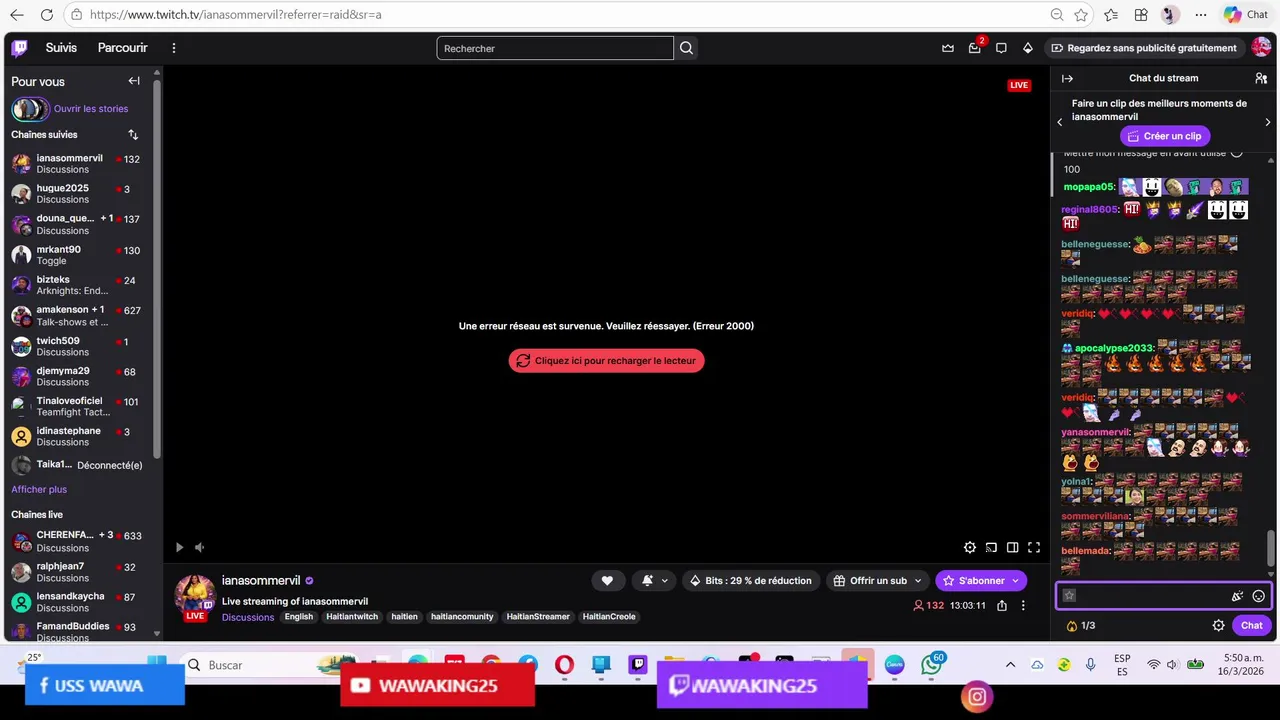Click Créer un clip button
Image resolution: width=1280 pixels, height=720 pixels.
(1165, 136)
